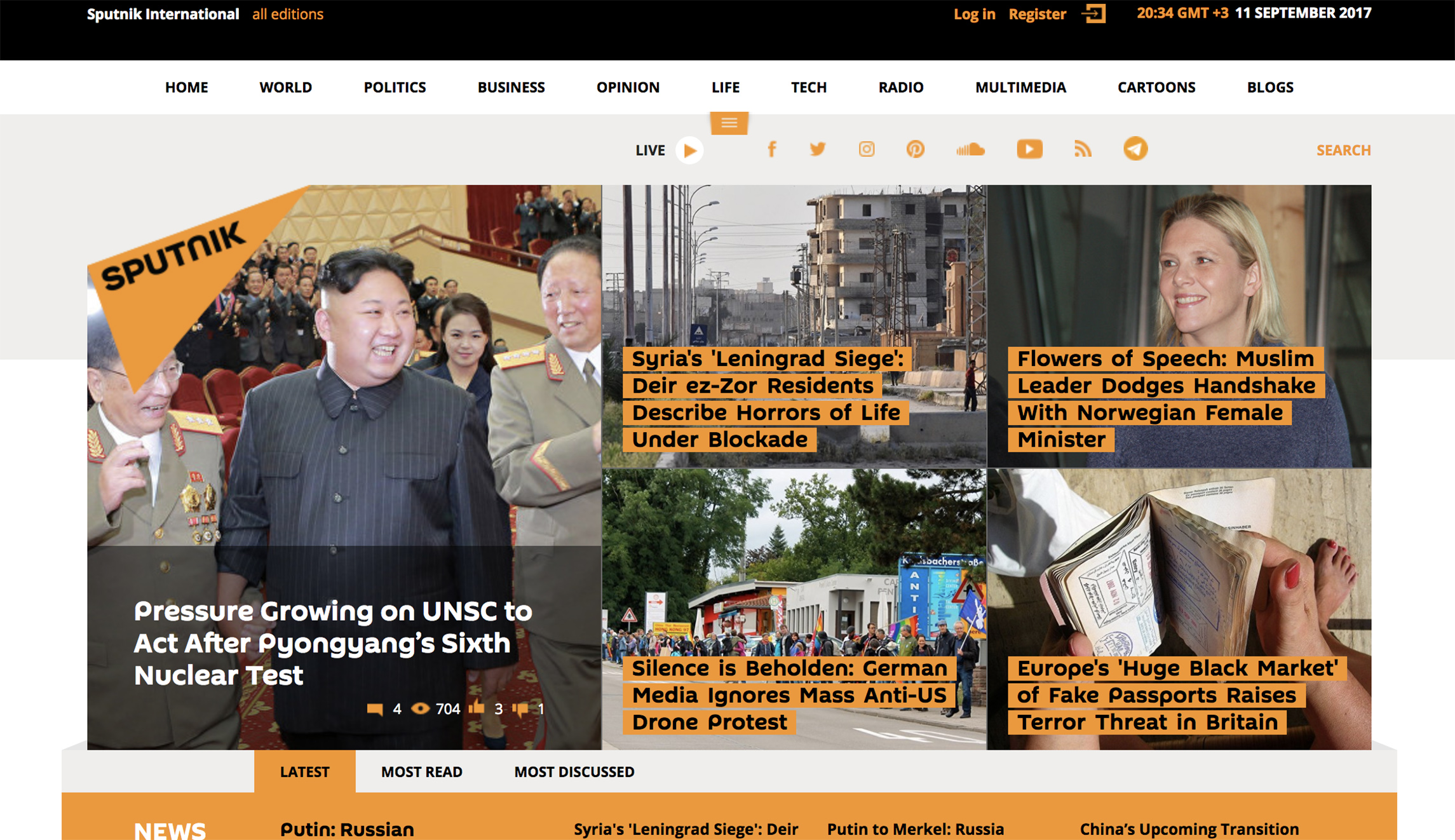The image size is (1455, 840).
Task: Switch to the MOST DISCUSSED tab
Action: tap(574, 771)
